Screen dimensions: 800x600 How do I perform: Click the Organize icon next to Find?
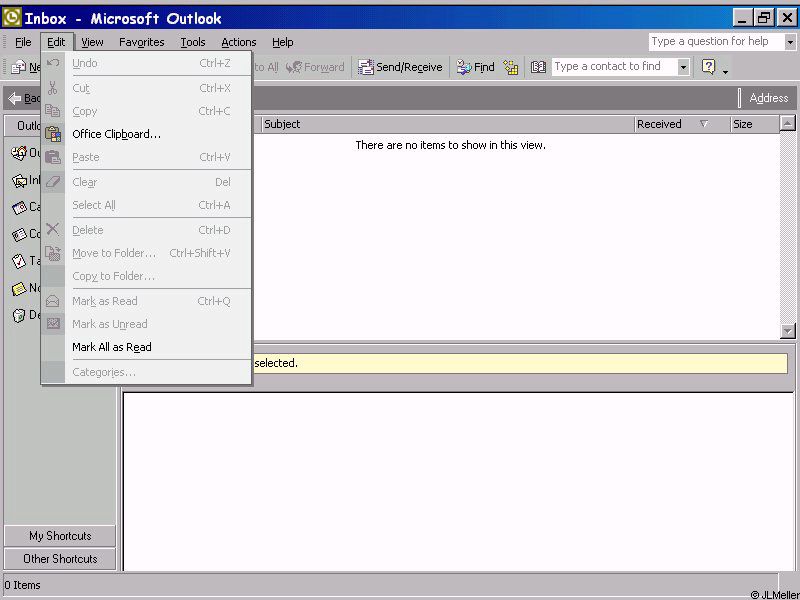click(x=511, y=67)
